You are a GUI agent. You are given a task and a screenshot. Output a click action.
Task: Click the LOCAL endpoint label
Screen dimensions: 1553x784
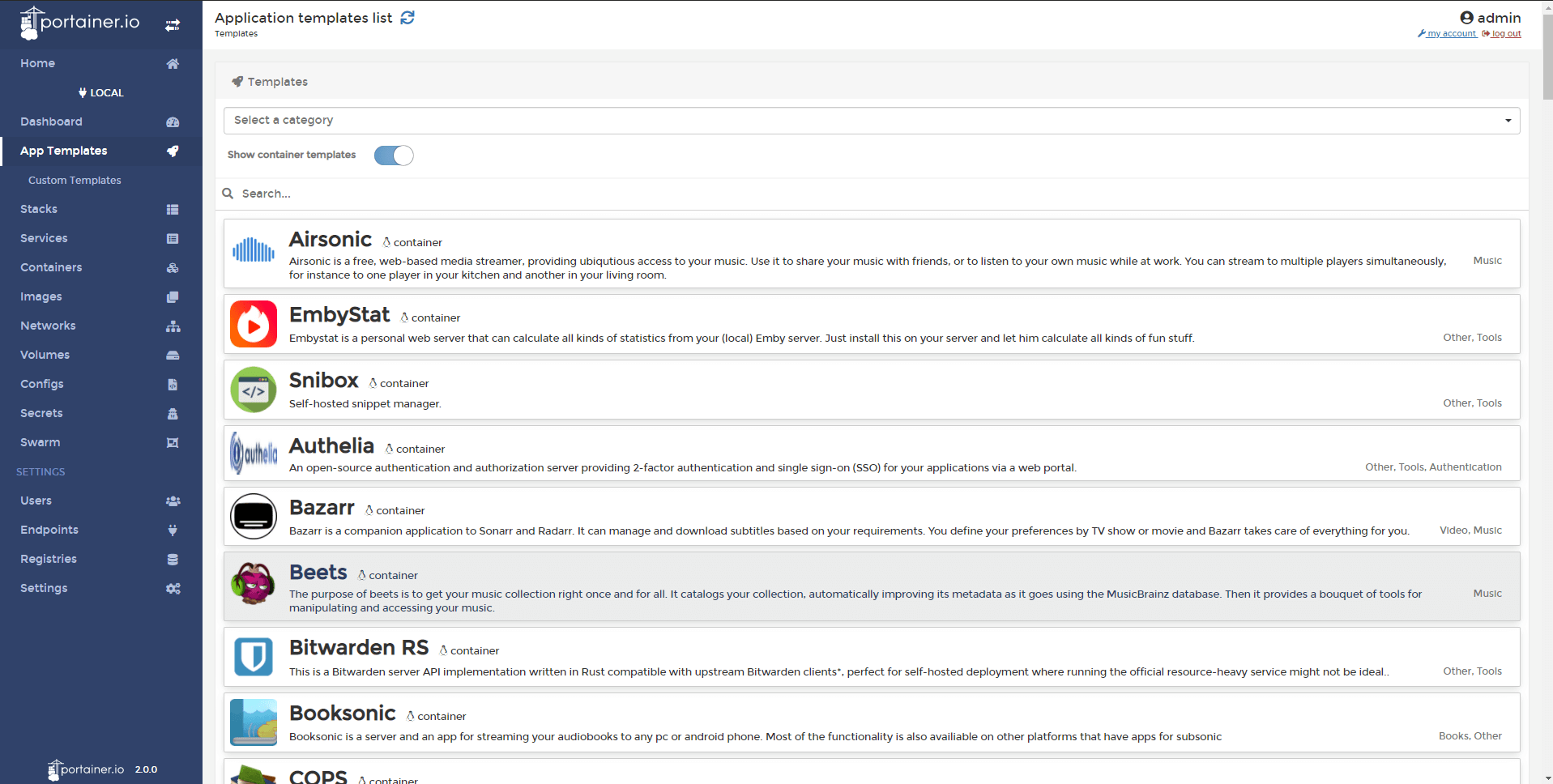101,93
